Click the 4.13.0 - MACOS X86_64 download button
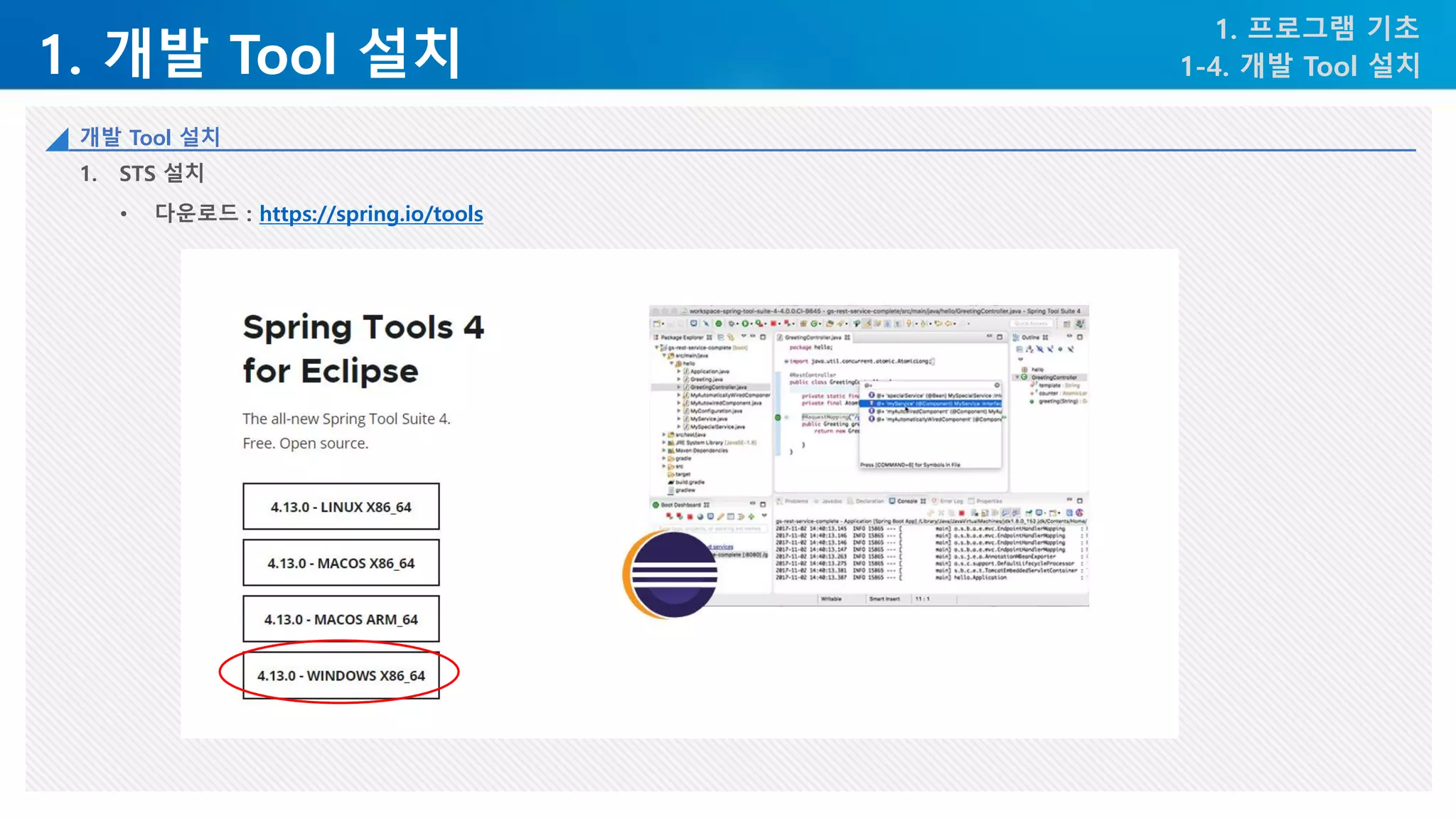The width and height of the screenshot is (1456, 819). pos(341,563)
